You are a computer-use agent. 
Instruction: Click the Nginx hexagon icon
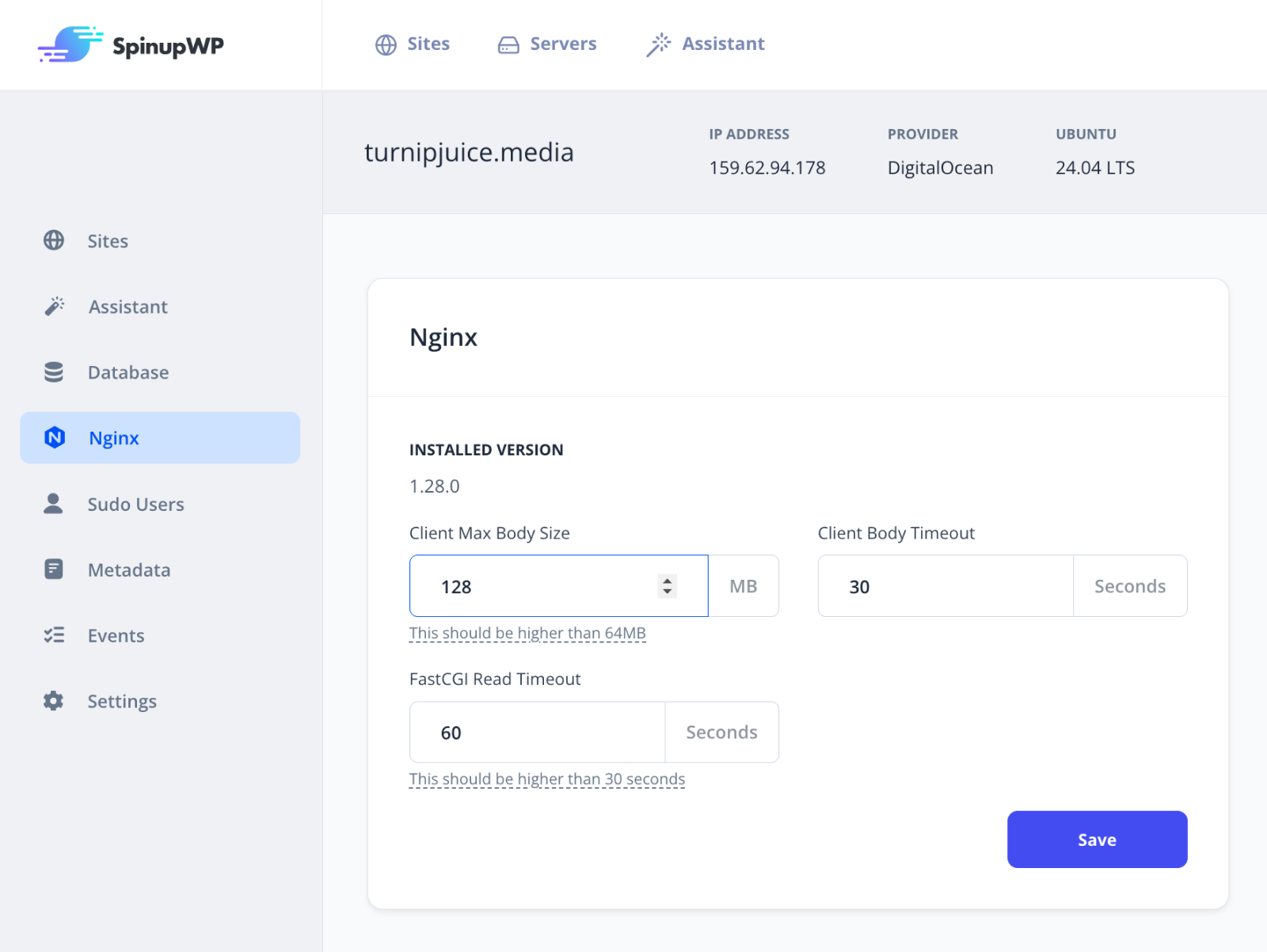tap(53, 437)
